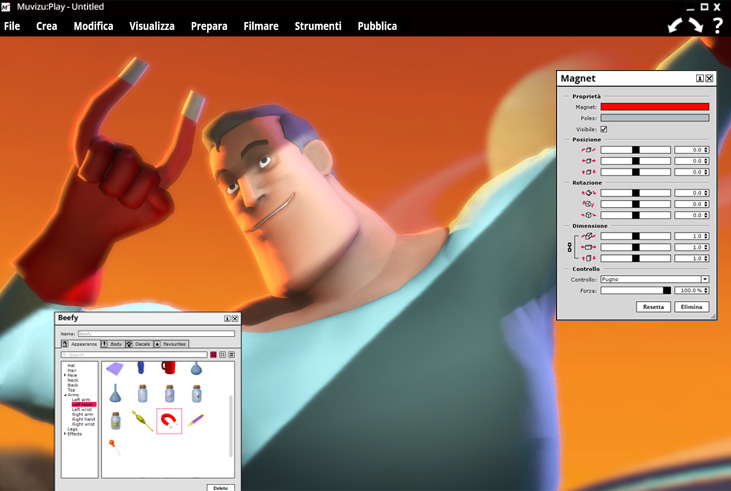Select the Appearance tab

coord(80,344)
